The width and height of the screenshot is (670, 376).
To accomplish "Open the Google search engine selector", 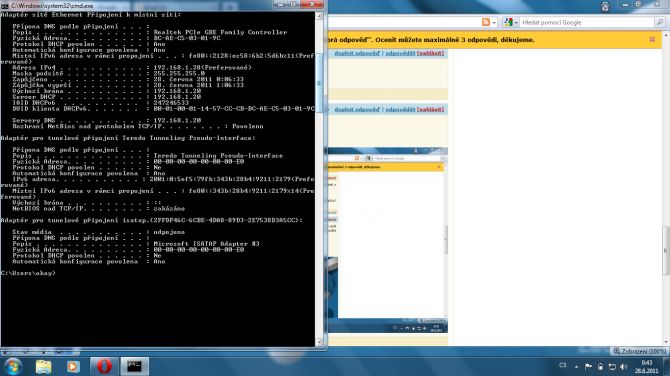I will coord(510,22).
